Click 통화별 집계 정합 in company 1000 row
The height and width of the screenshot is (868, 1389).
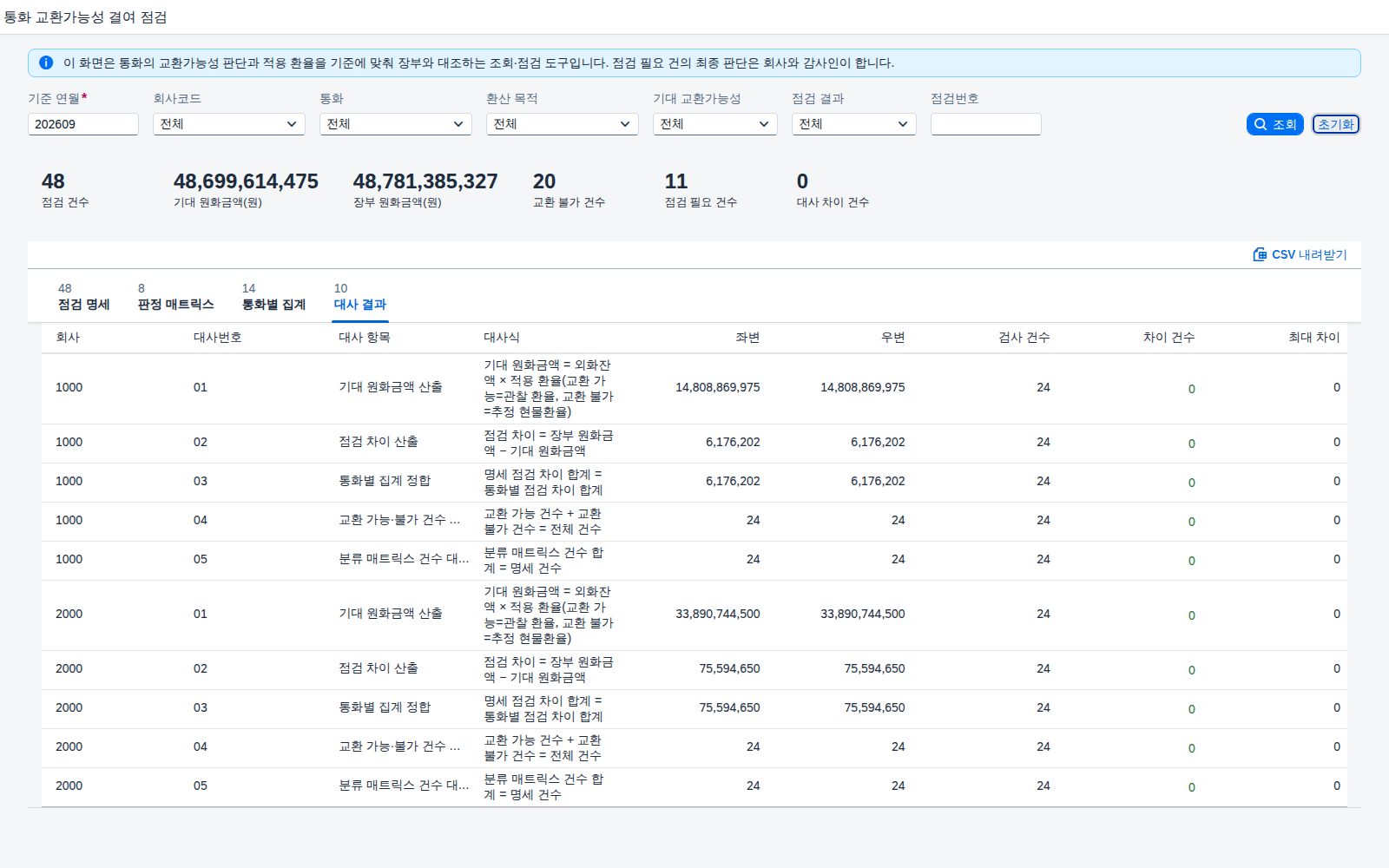coord(385,481)
